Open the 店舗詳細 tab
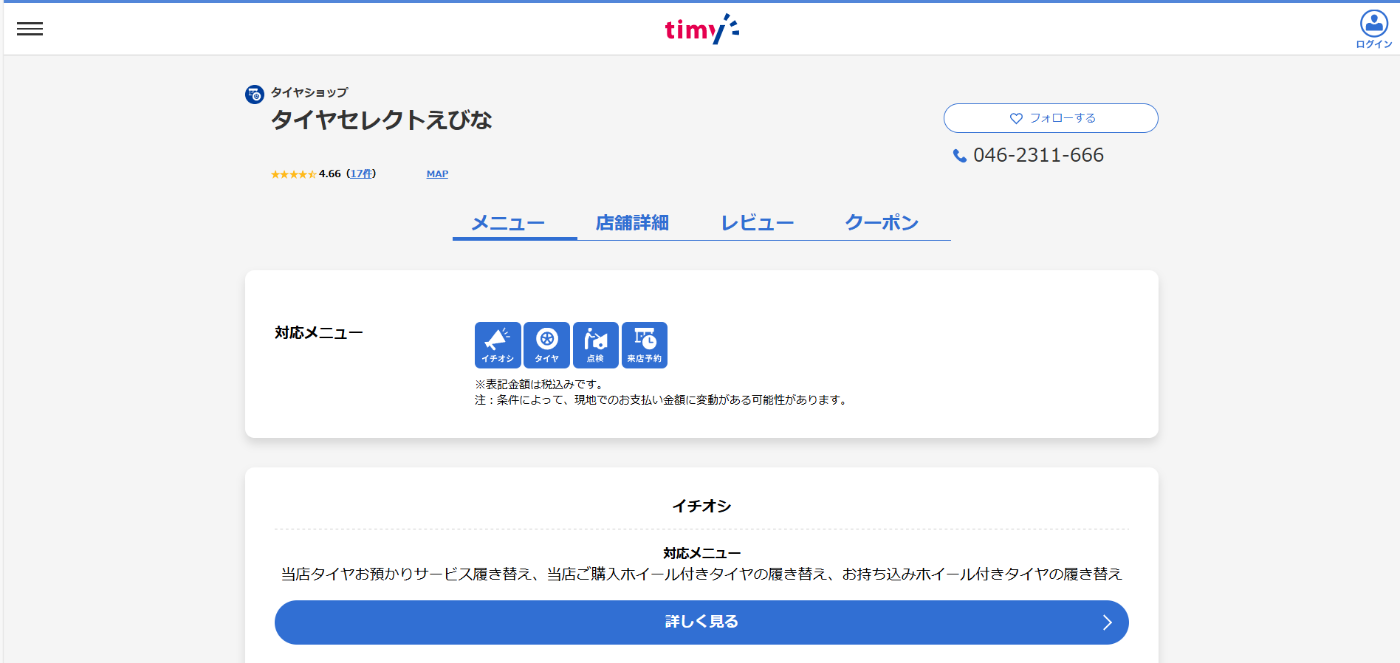The image size is (1400, 663). (x=632, y=223)
